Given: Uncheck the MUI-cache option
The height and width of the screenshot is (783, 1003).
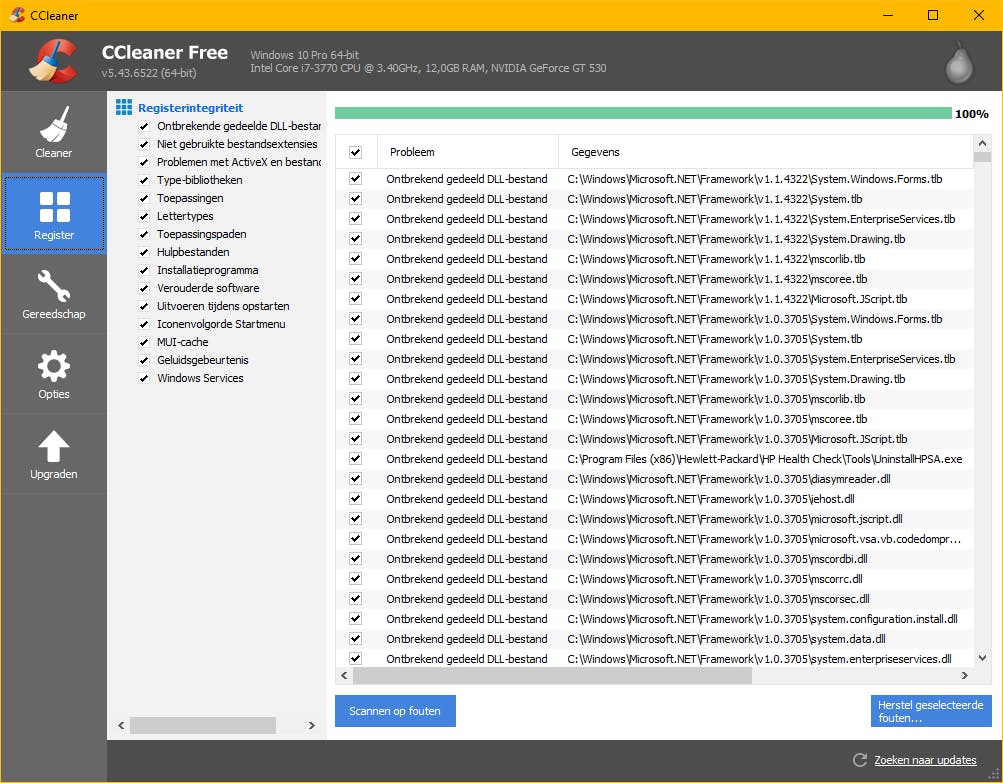Looking at the screenshot, I should click(144, 342).
